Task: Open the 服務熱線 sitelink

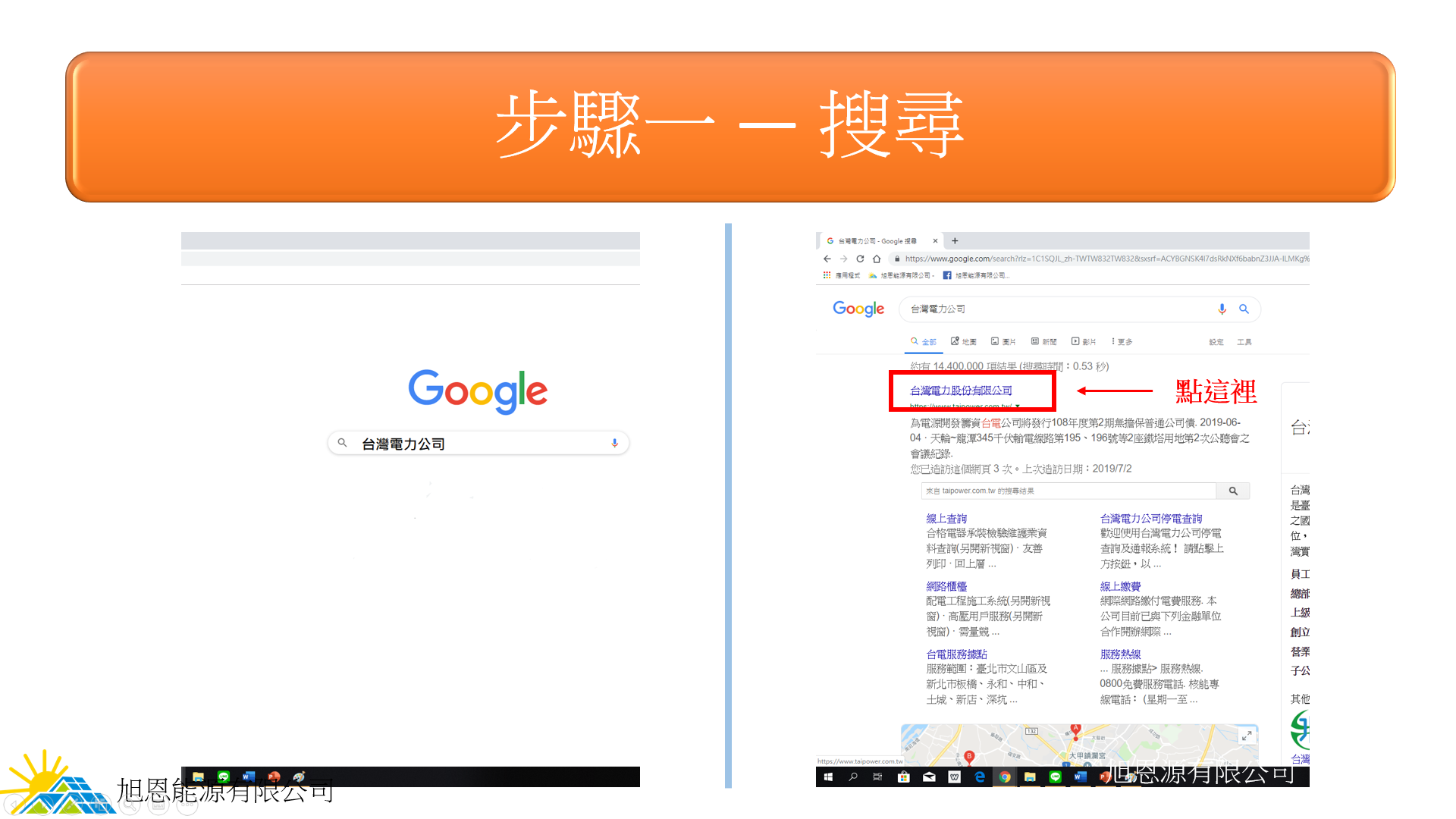Action: coord(1120,654)
